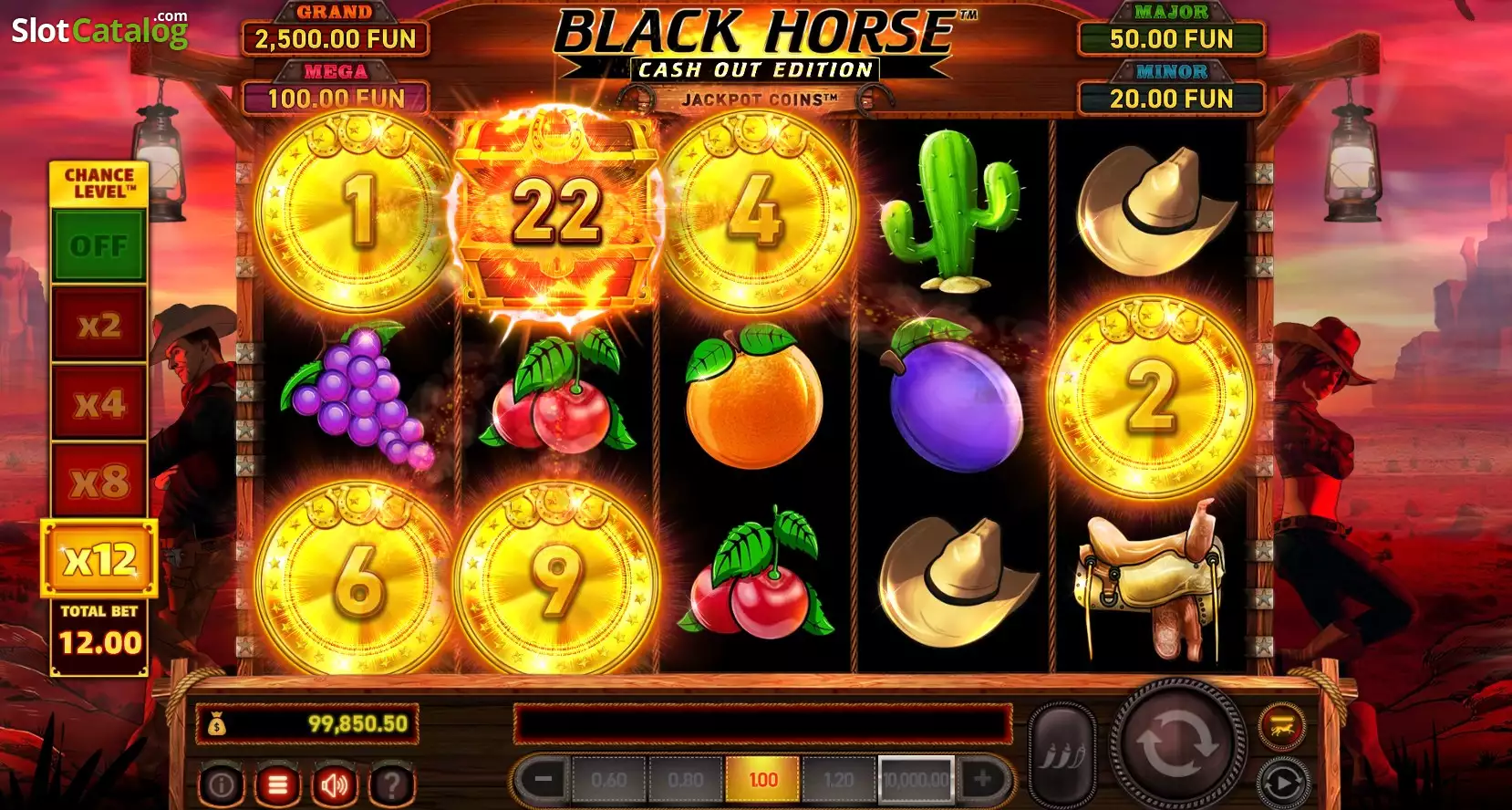
Task: Open the question mark help
Action: pos(391,784)
